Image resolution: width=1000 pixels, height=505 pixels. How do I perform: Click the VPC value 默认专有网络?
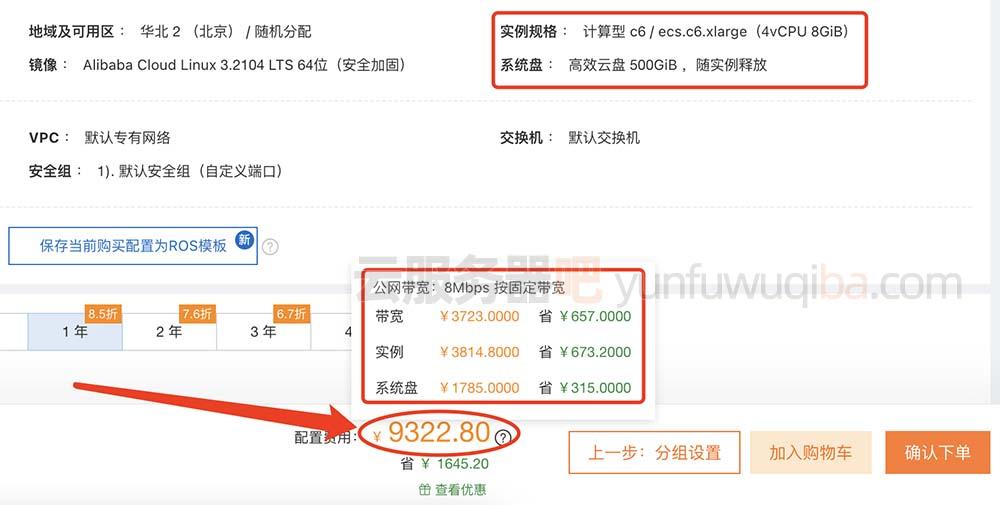[128, 138]
